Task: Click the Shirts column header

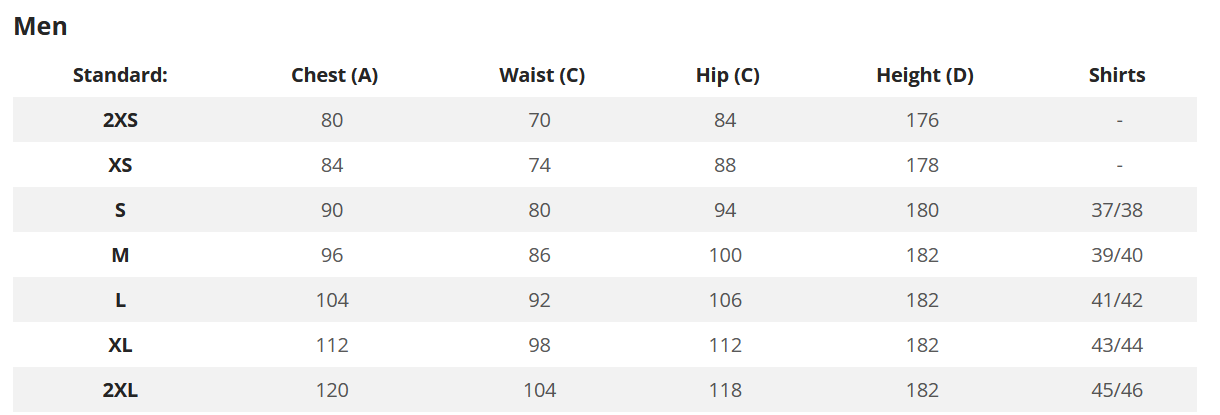Action: tap(1117, 75)
